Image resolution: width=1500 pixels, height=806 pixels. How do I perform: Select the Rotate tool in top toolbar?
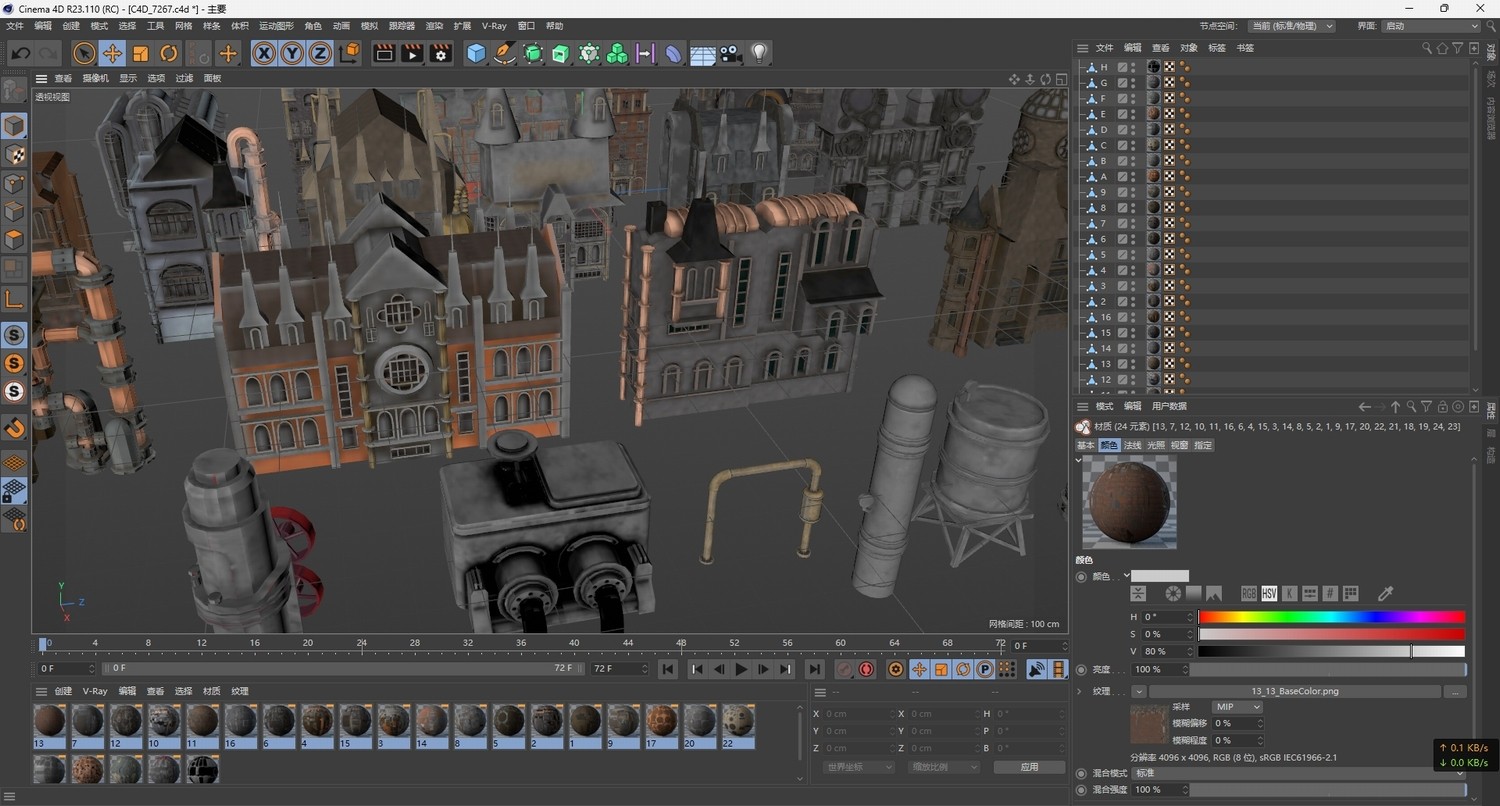pyautogui.click(x=169, y=54)
